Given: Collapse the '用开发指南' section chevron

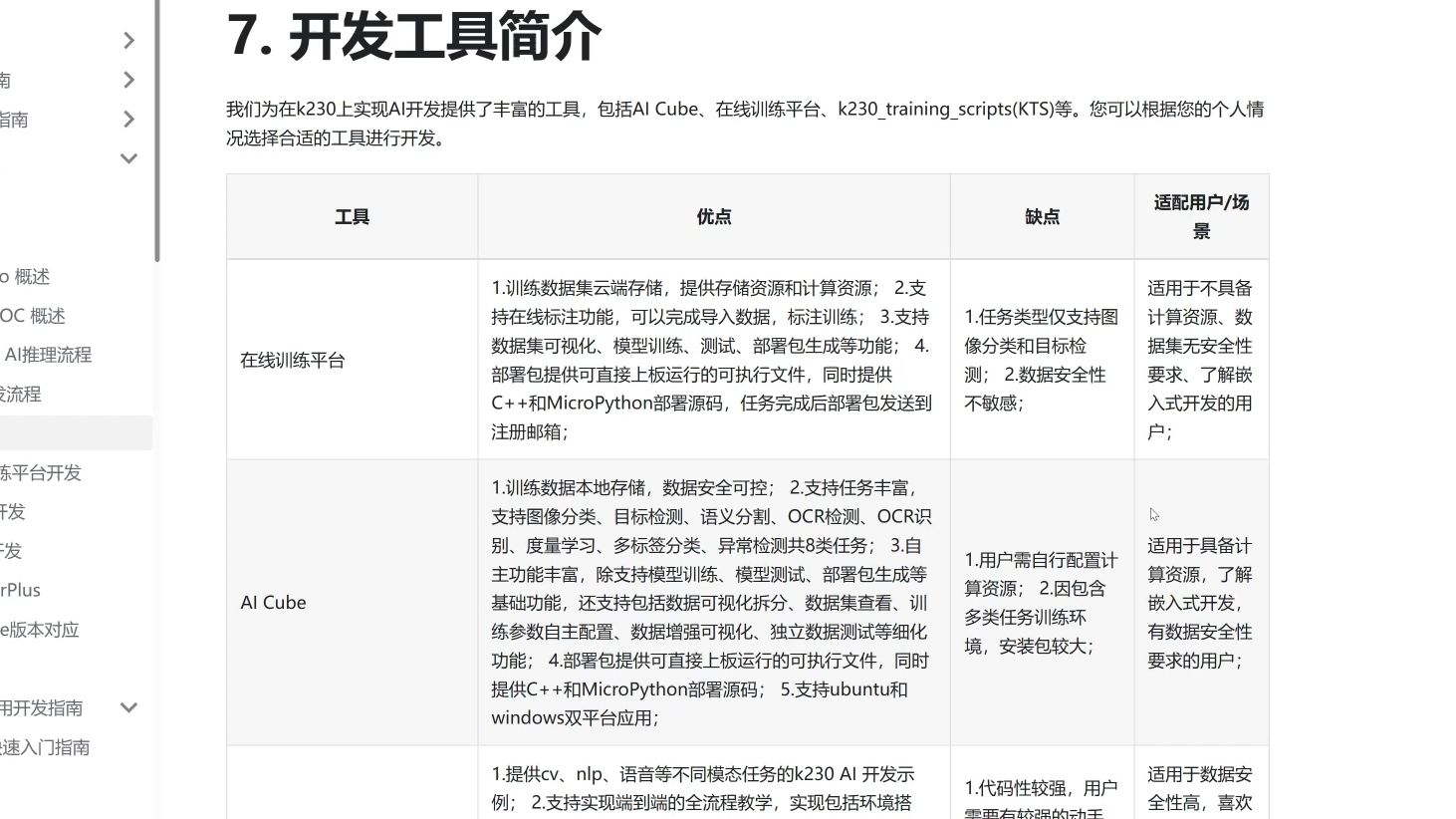Looking at the screenshot, I should point(128,708).
